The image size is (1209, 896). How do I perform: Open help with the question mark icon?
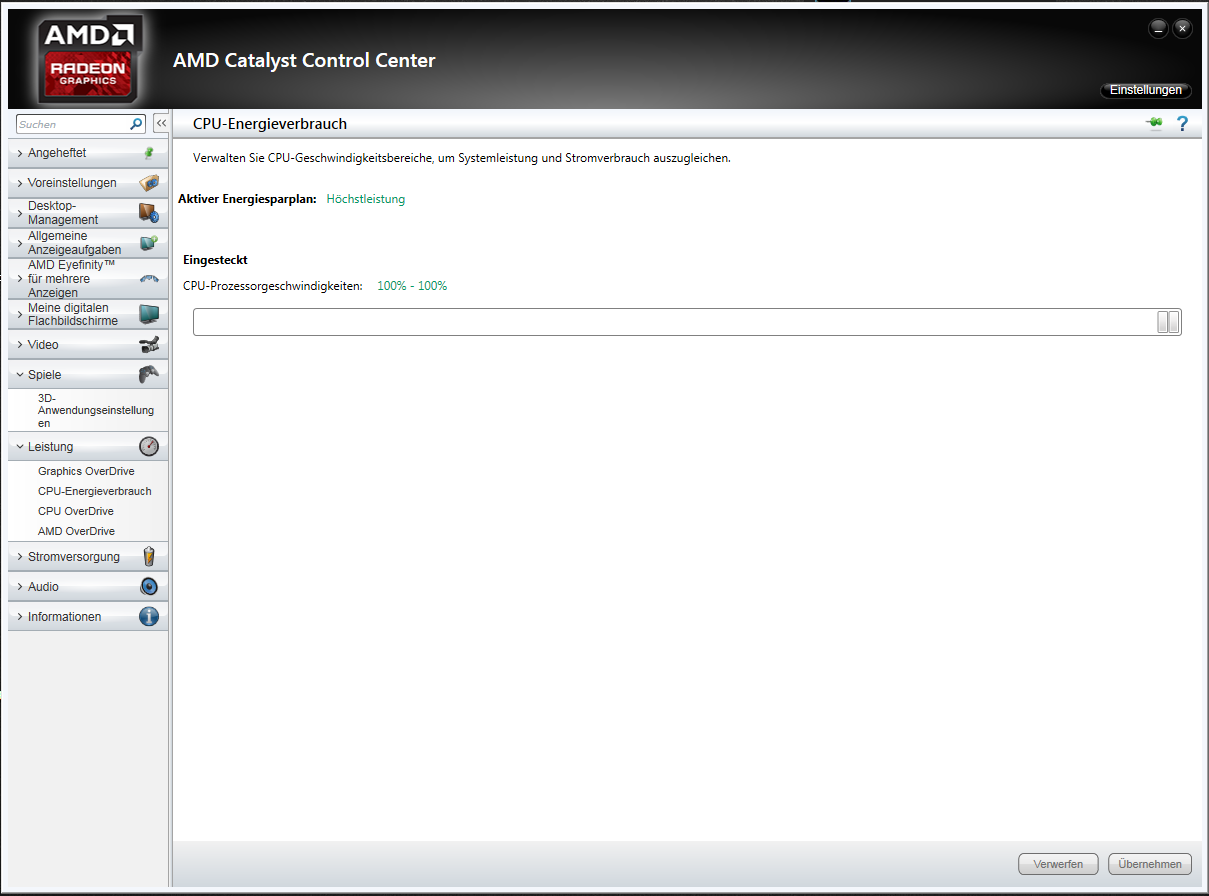1183,124
